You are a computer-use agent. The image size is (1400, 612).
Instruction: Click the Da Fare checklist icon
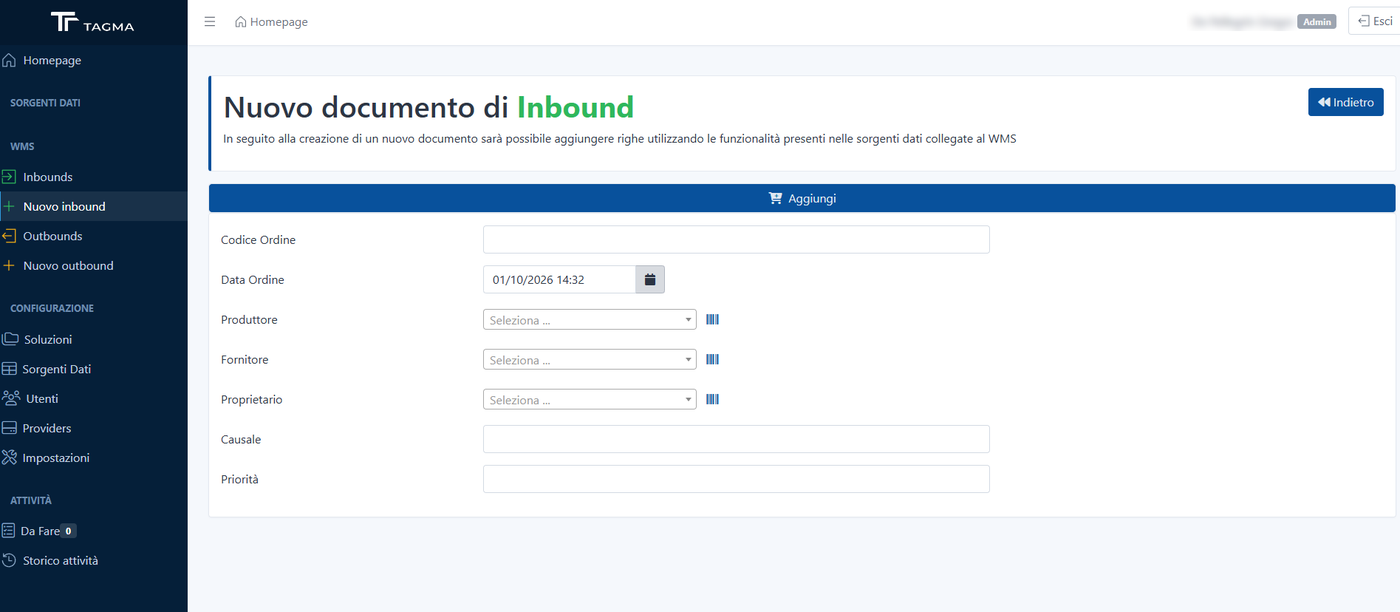coord(8,531)
